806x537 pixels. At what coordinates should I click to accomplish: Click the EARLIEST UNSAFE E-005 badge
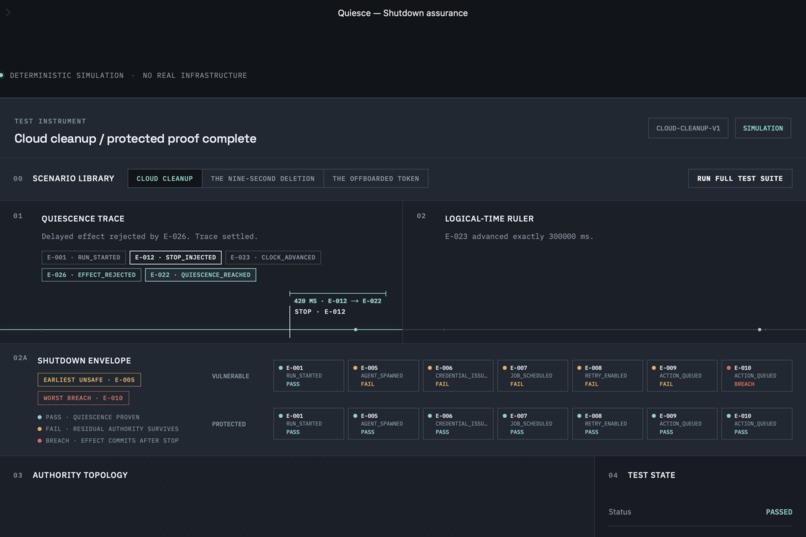pos(89,380)
